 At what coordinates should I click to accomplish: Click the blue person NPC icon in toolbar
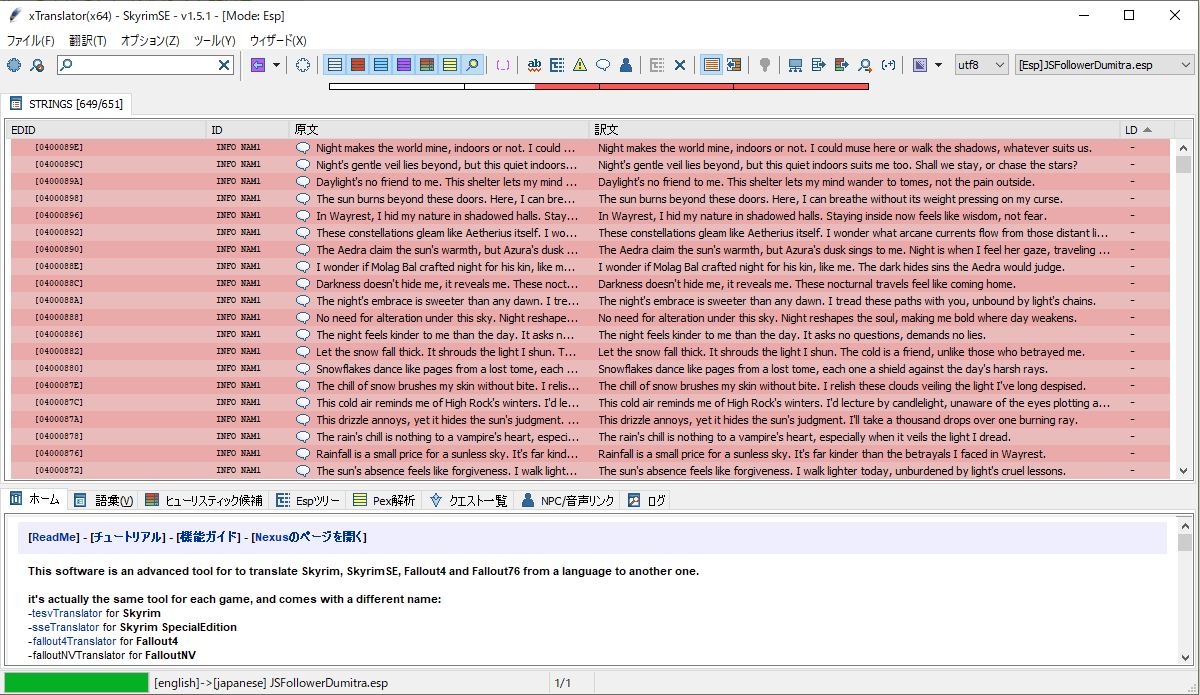[626, 65]
